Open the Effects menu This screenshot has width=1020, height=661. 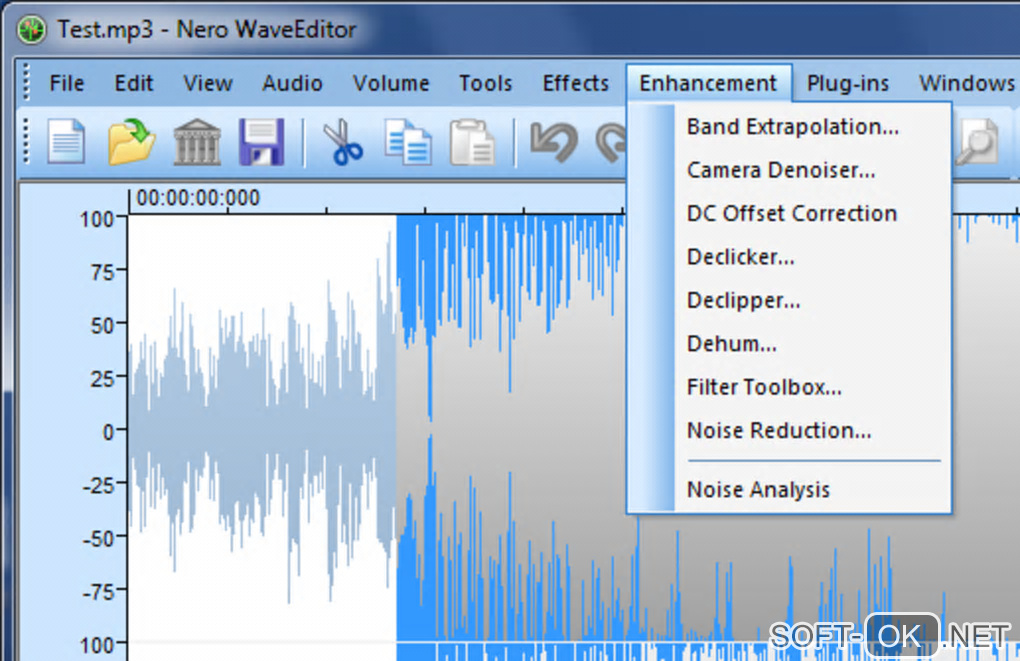[576, 83]
